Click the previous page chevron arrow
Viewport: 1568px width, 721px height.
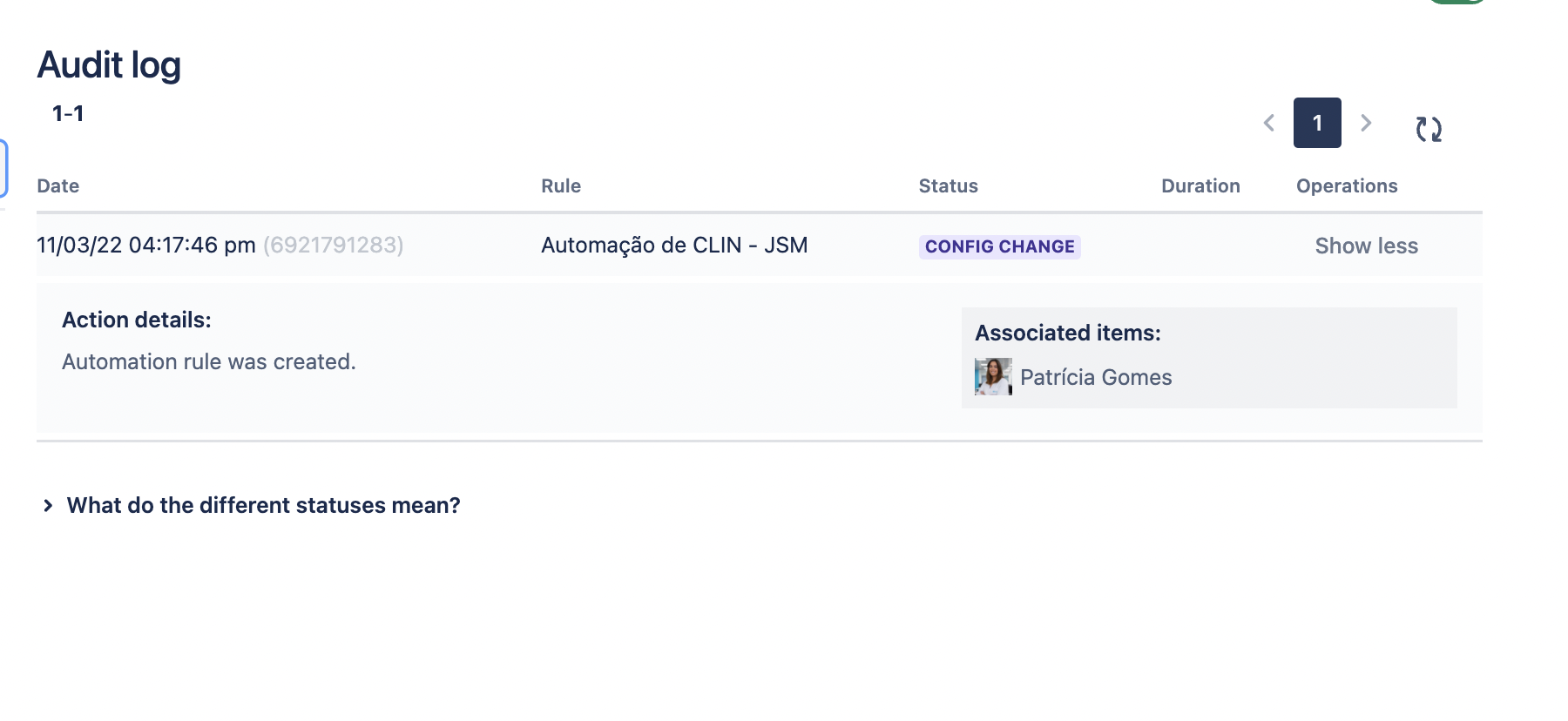pos(1268,123)
